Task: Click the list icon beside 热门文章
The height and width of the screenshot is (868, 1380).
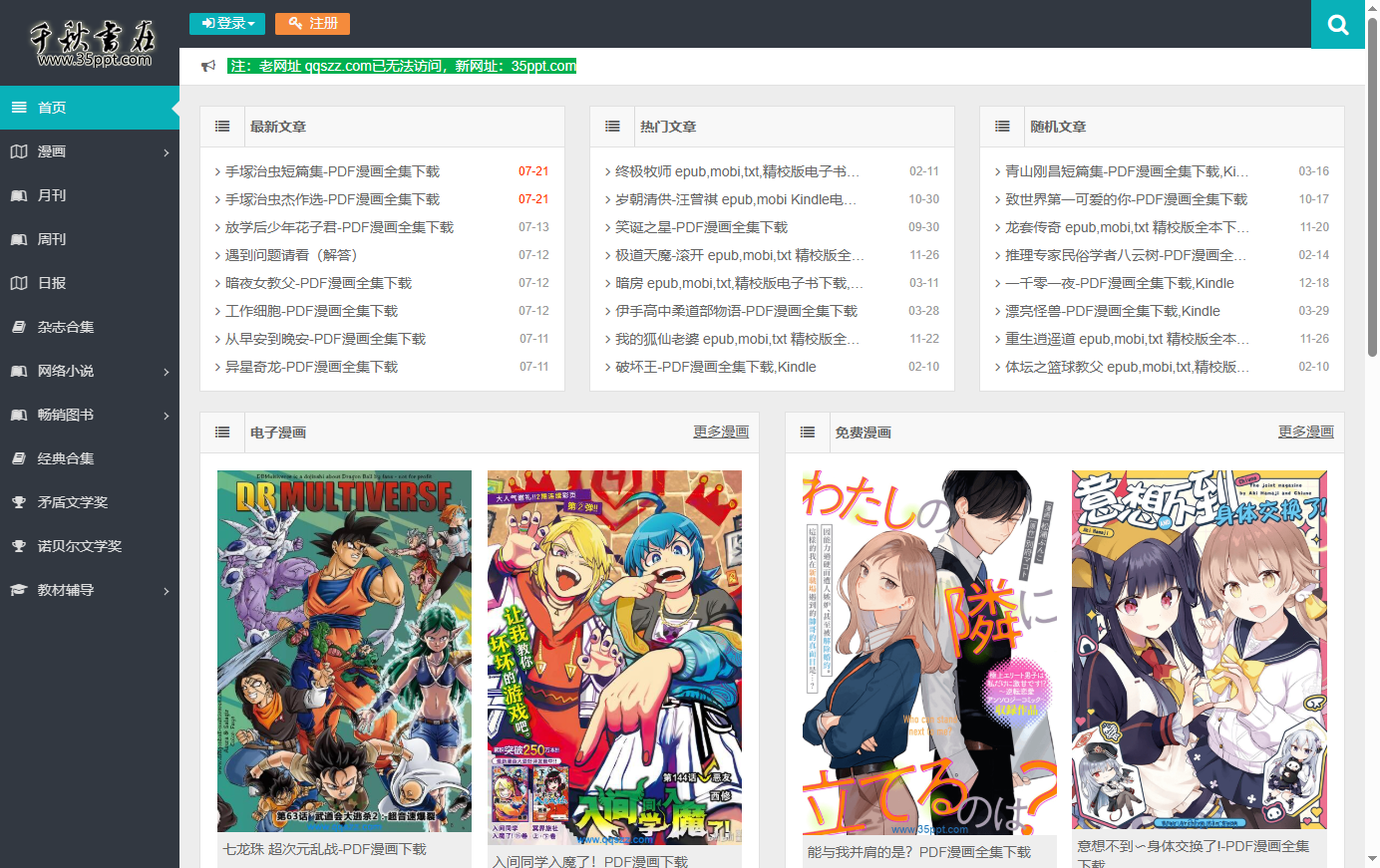Action: pos(612,127)
